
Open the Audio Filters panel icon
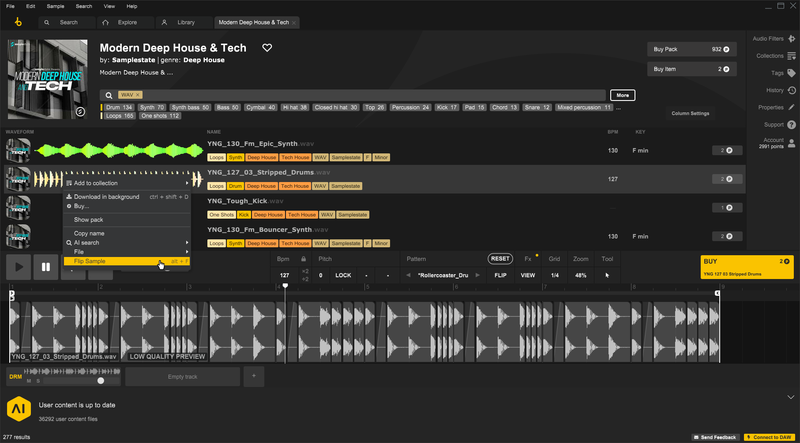[x=791, y=39]
